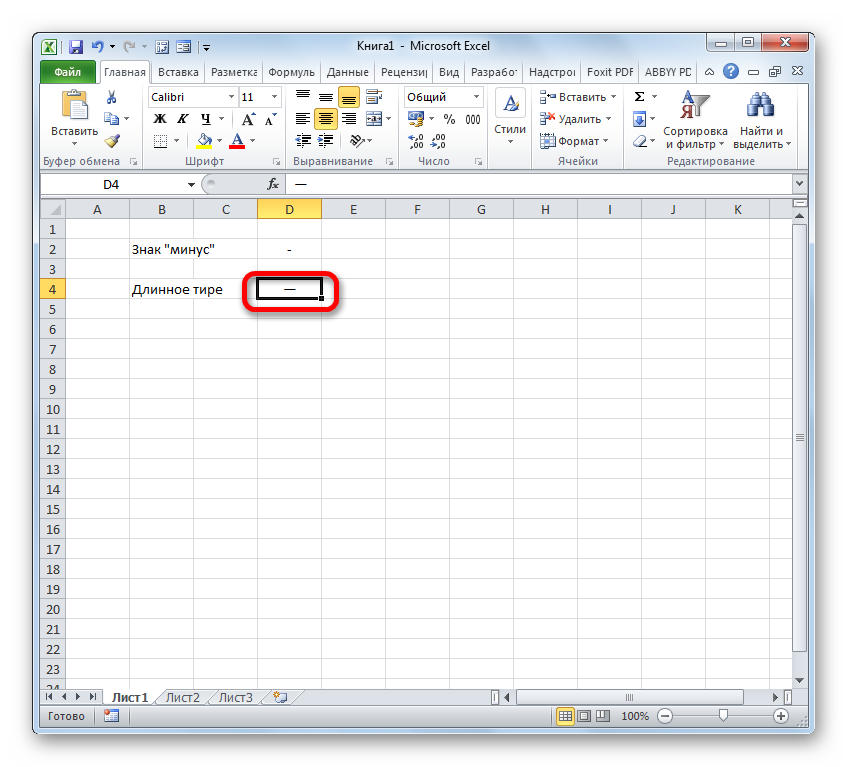Click the Clear eraser icon
848x767 pixels.
coord(640,141)
